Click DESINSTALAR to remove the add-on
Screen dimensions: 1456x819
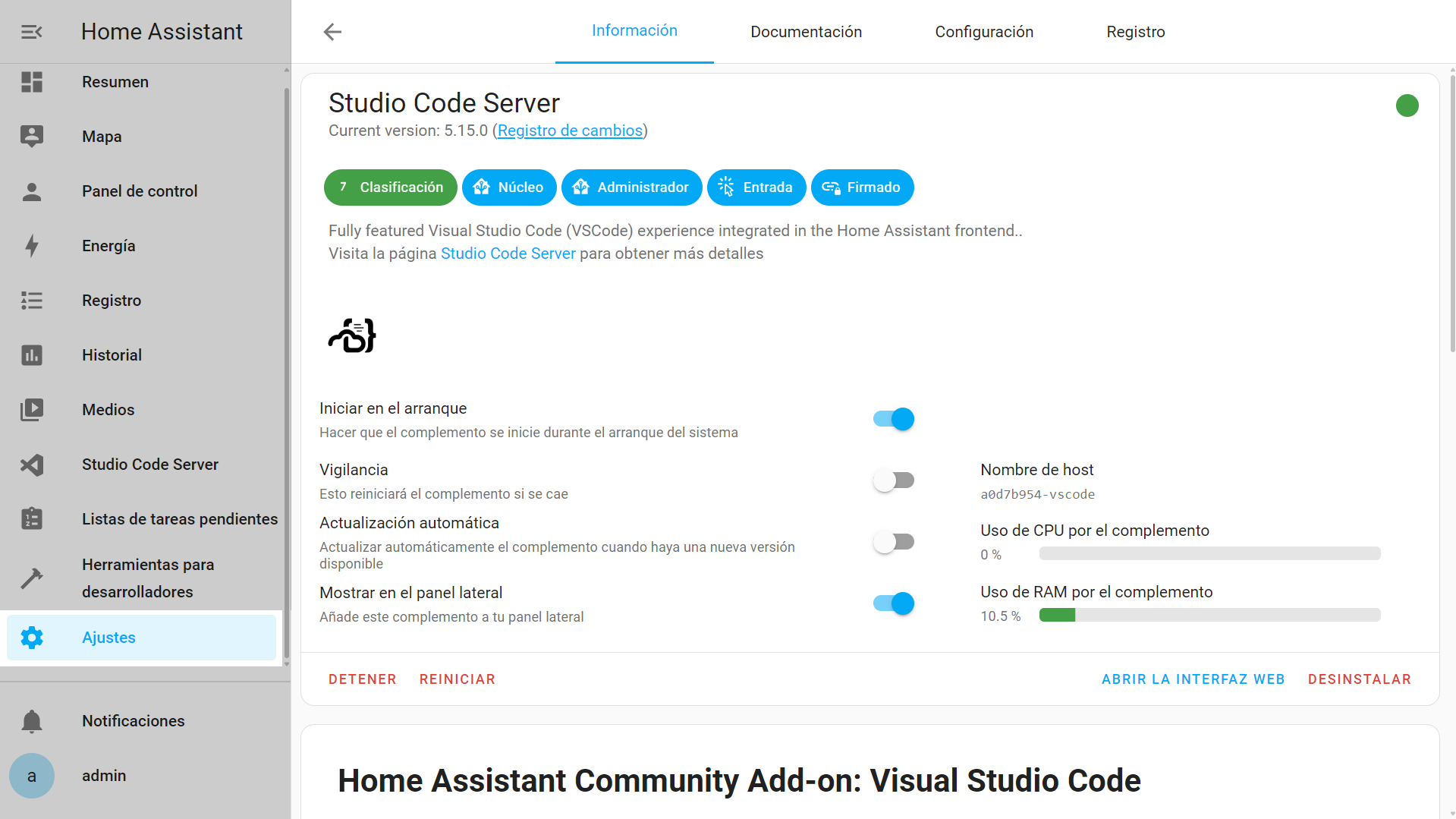(1359, 679)
